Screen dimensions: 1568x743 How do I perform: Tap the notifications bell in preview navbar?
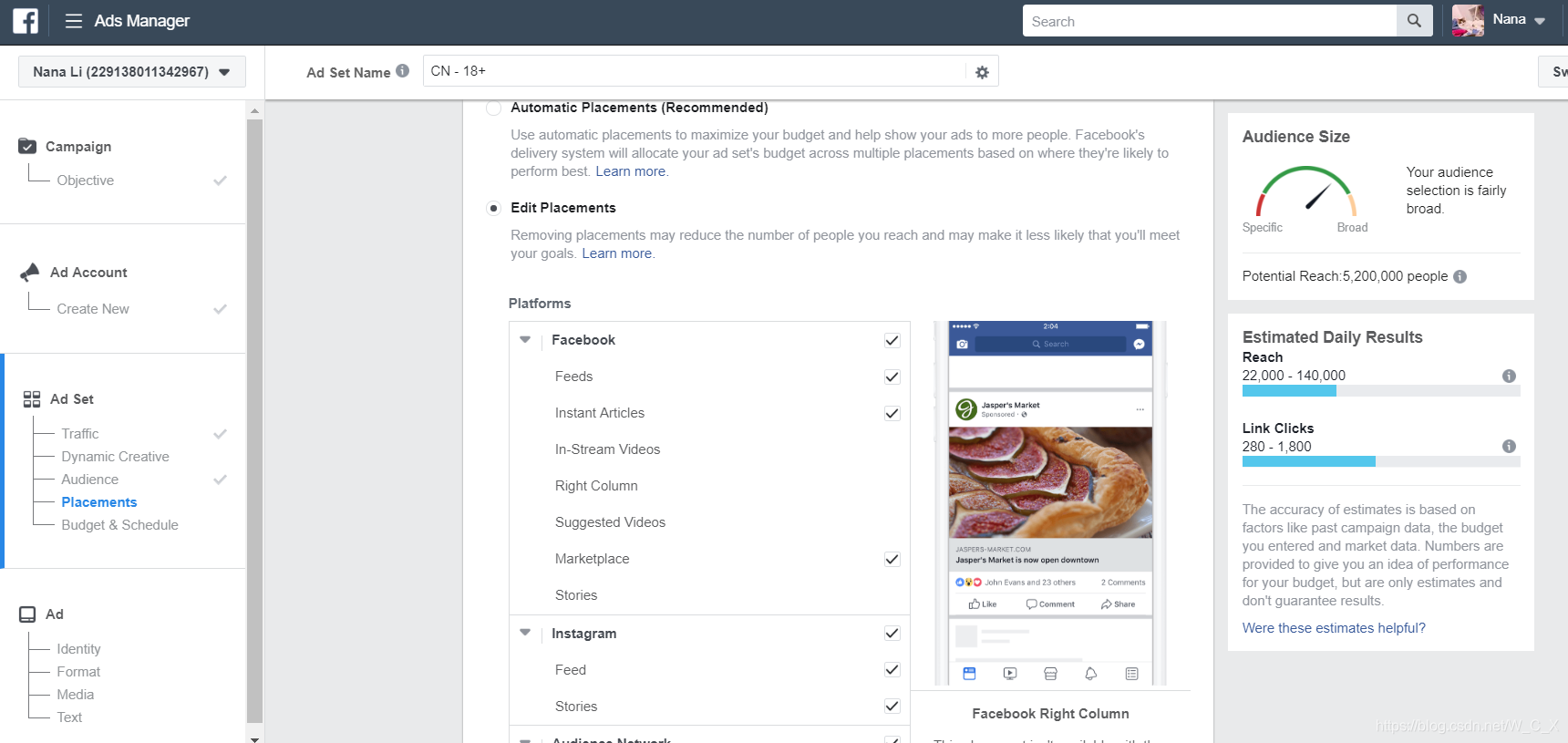[x=1091, y=674]
